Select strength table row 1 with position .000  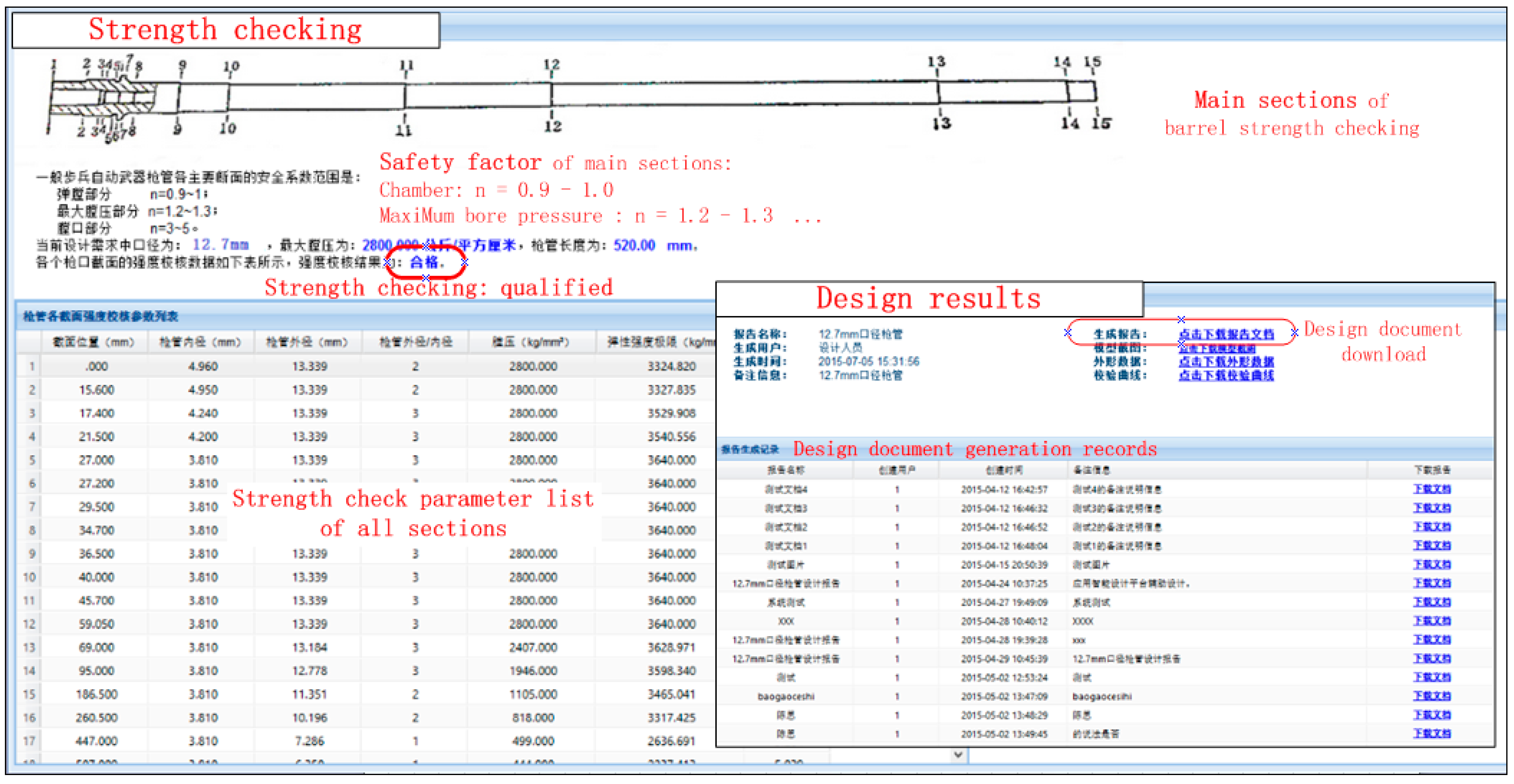point(97,367)
